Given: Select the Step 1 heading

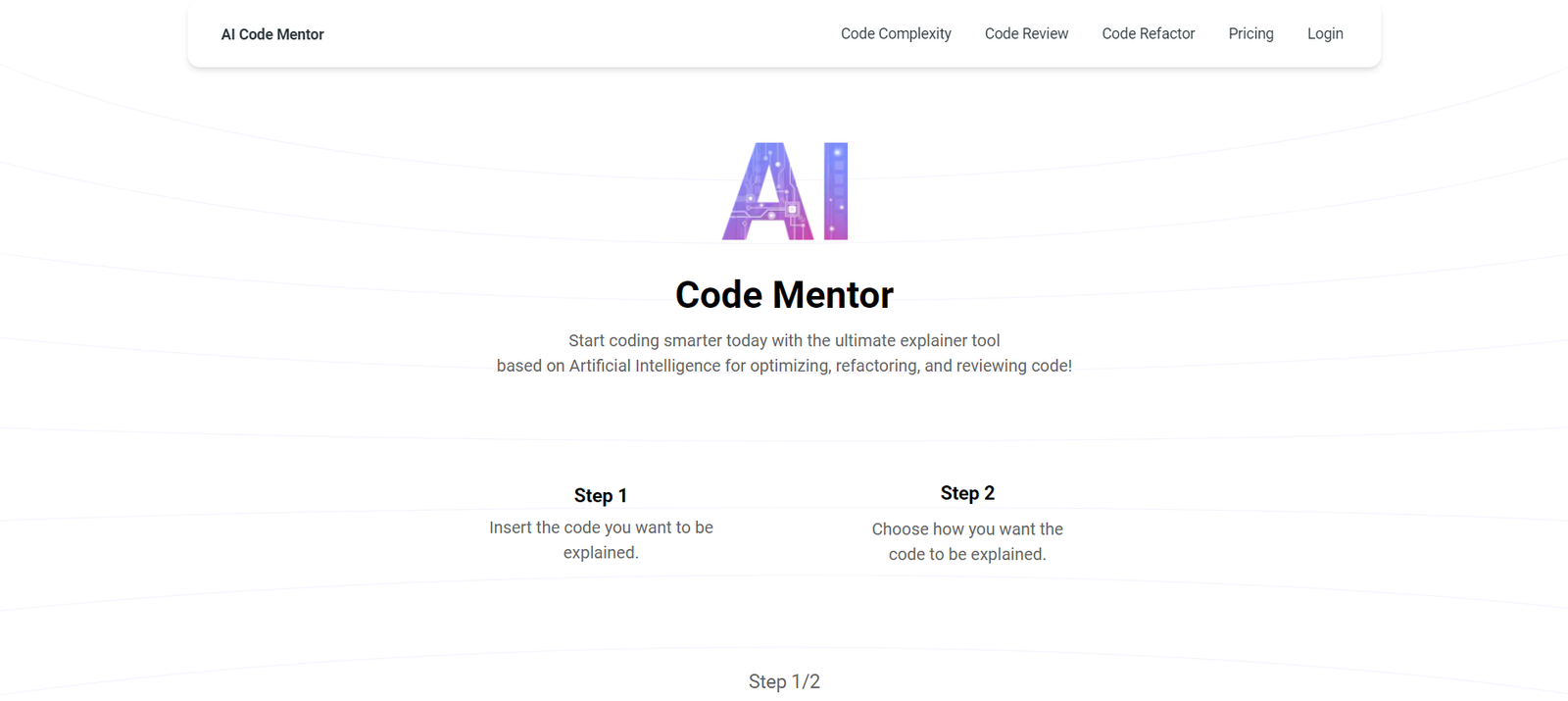Looking at the screenshot, I should pyautogui.click(x=600, y=496).
